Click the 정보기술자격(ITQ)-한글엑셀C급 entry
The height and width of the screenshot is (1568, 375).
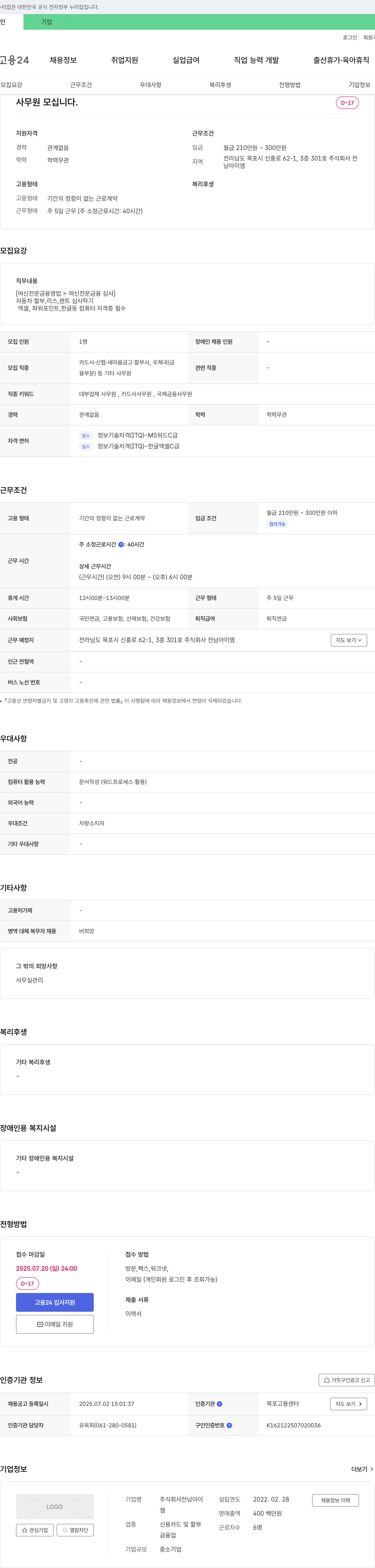pyautogui.click(x=138, y=446)
